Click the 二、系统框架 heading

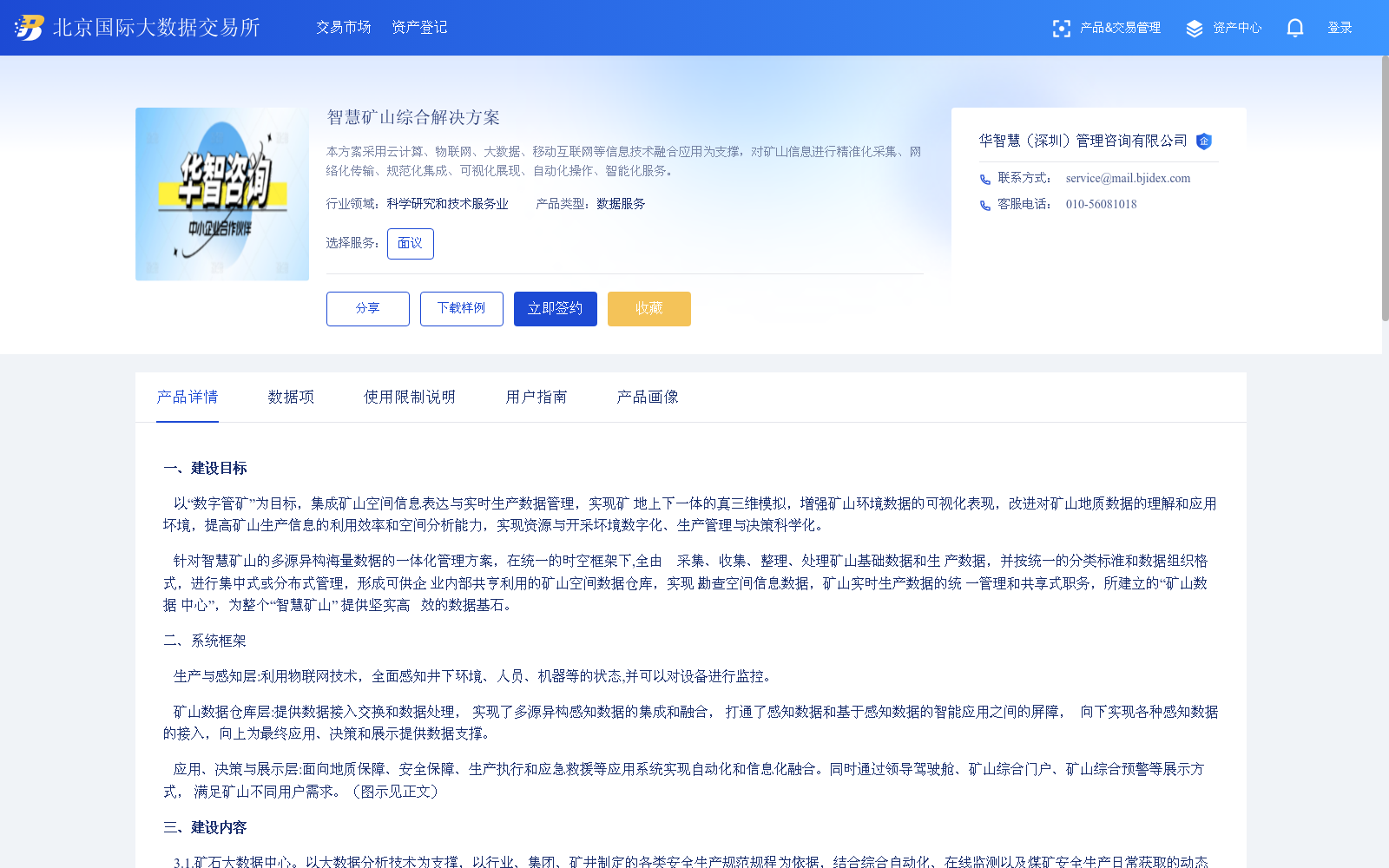205,641
